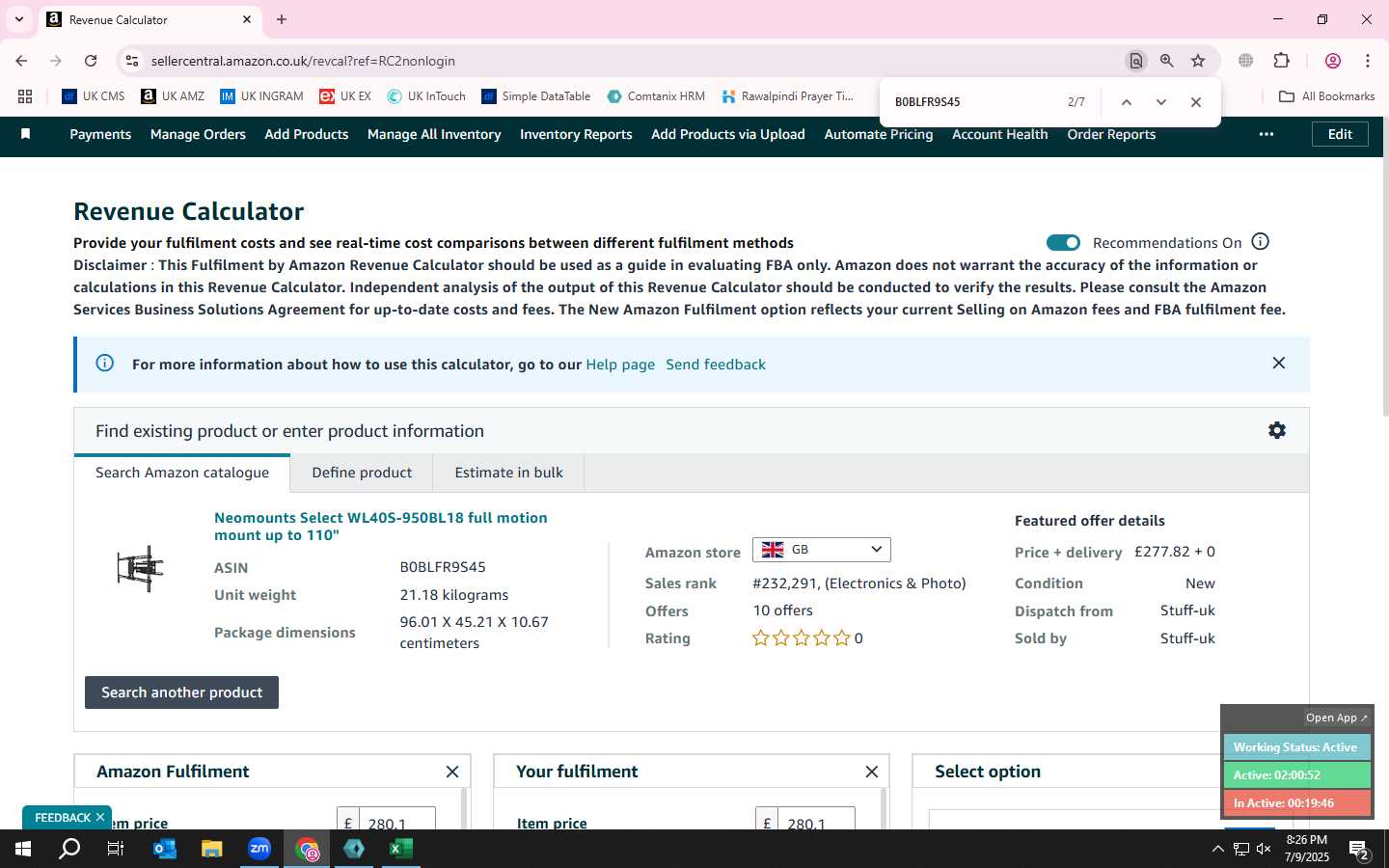
Task: Open Automate Pricing menu item
Action: (x=879, y=134)
